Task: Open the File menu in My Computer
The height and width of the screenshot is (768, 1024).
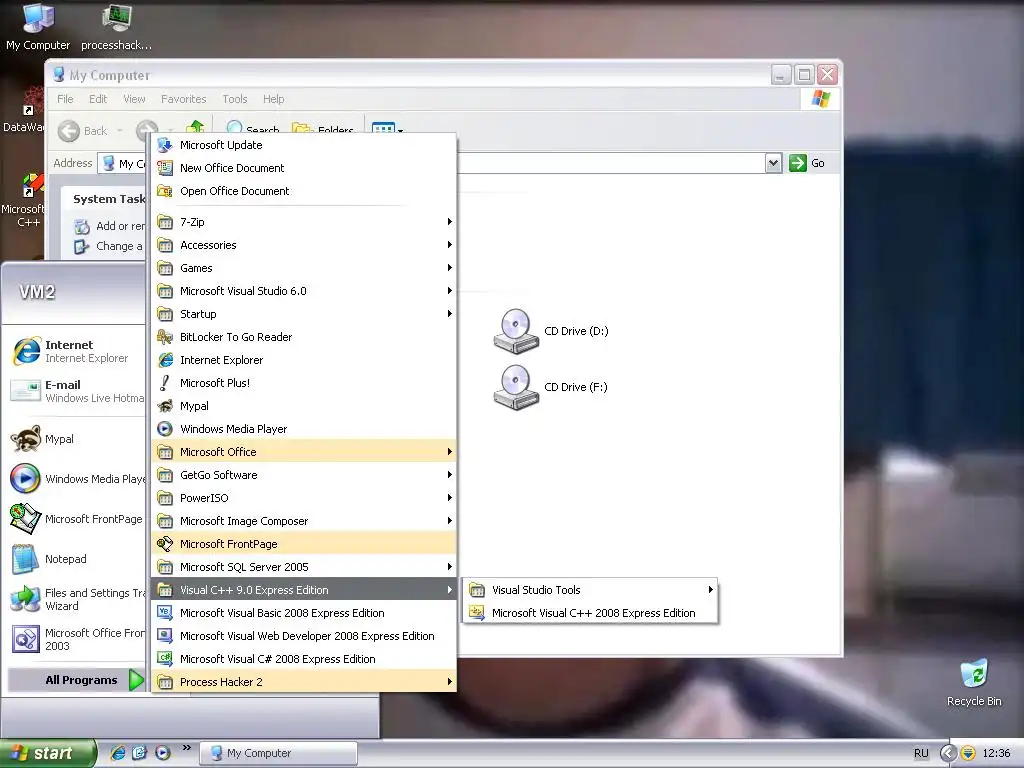Action: coord(65,99)
